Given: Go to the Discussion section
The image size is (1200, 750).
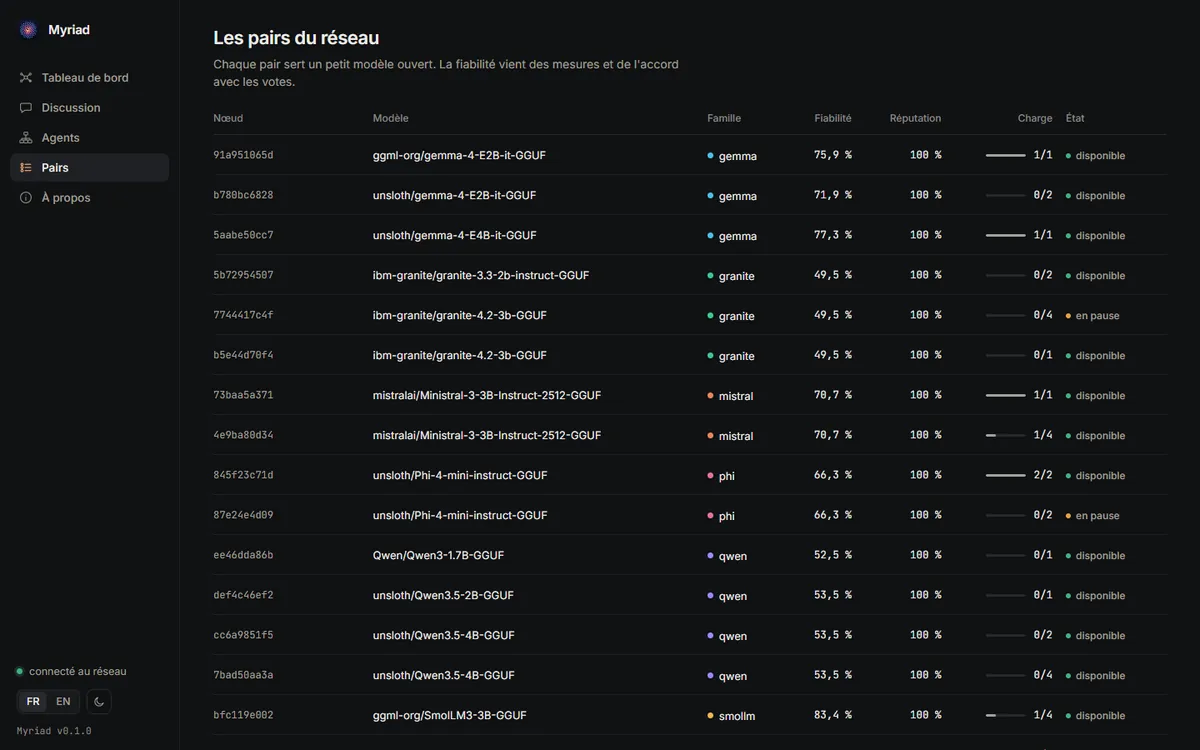Looking at the screenshot, I should point(89,108).
